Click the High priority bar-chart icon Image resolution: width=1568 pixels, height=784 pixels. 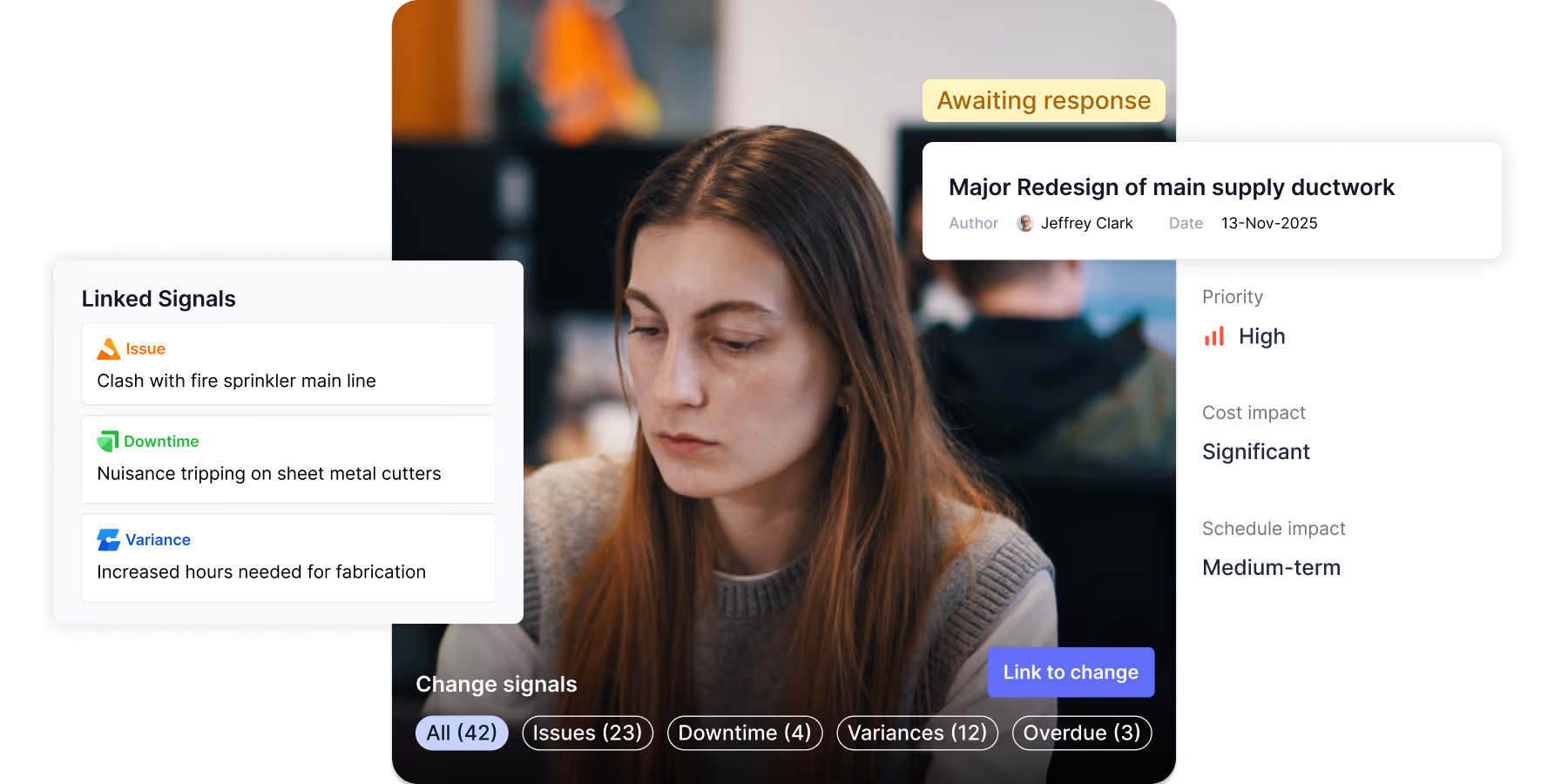(1214, 336)
